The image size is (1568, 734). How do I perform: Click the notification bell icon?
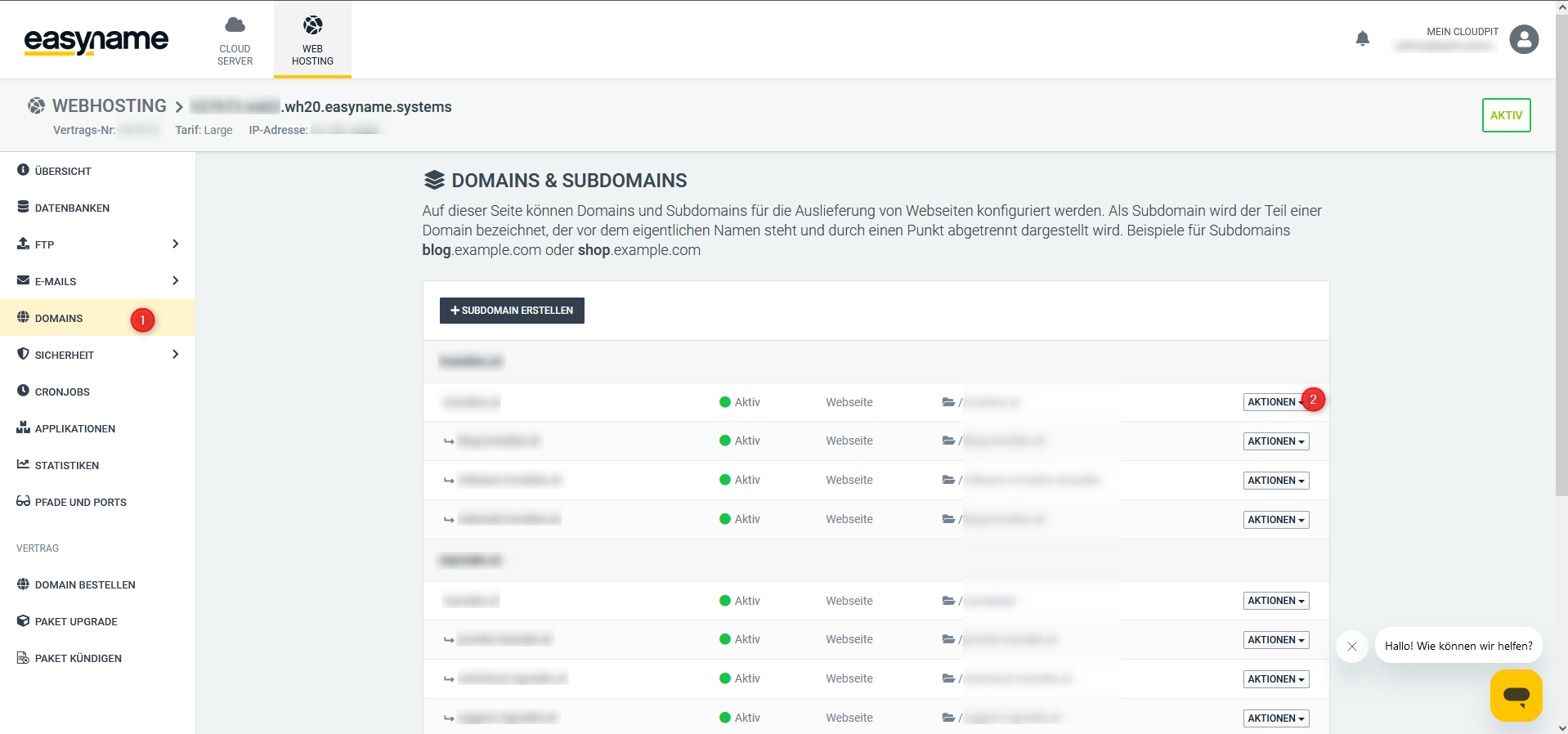pos(1362,38)
